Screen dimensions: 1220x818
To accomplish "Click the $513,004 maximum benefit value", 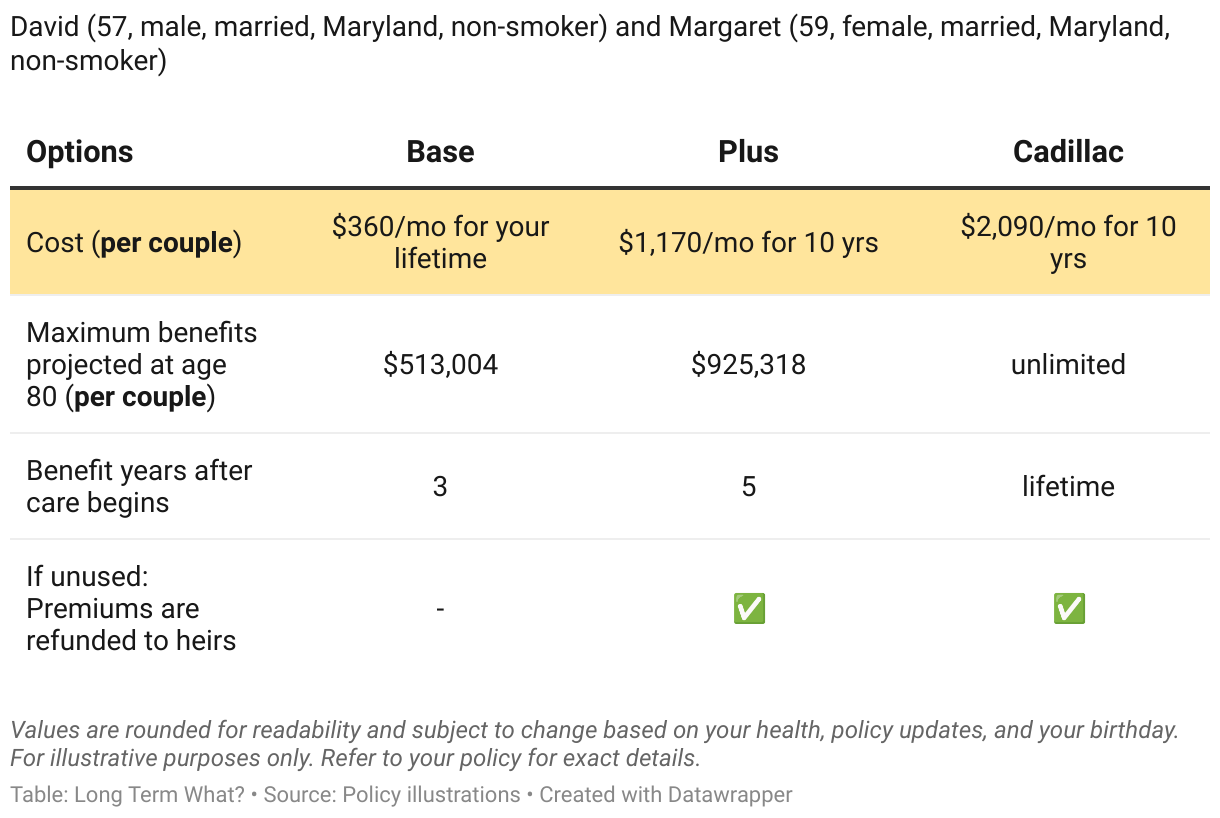I will (x=440, y=365).
